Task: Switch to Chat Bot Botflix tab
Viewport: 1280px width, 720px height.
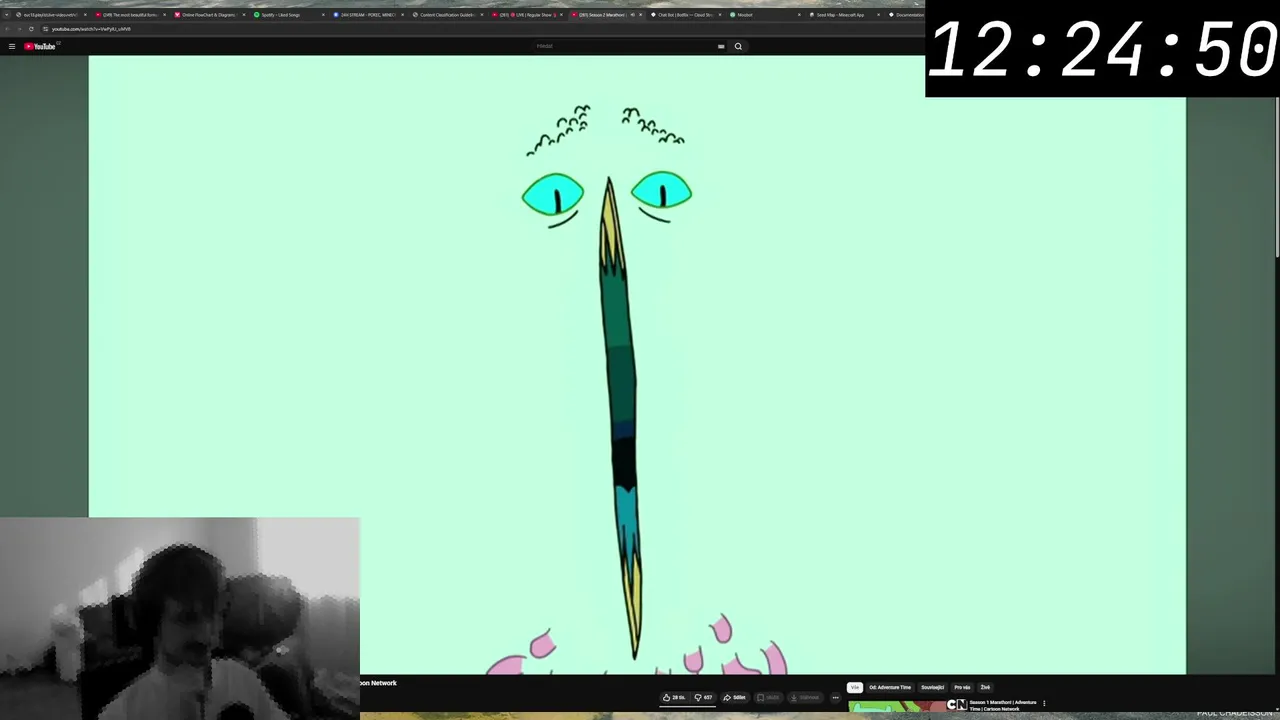Action: tap(685, 15)
